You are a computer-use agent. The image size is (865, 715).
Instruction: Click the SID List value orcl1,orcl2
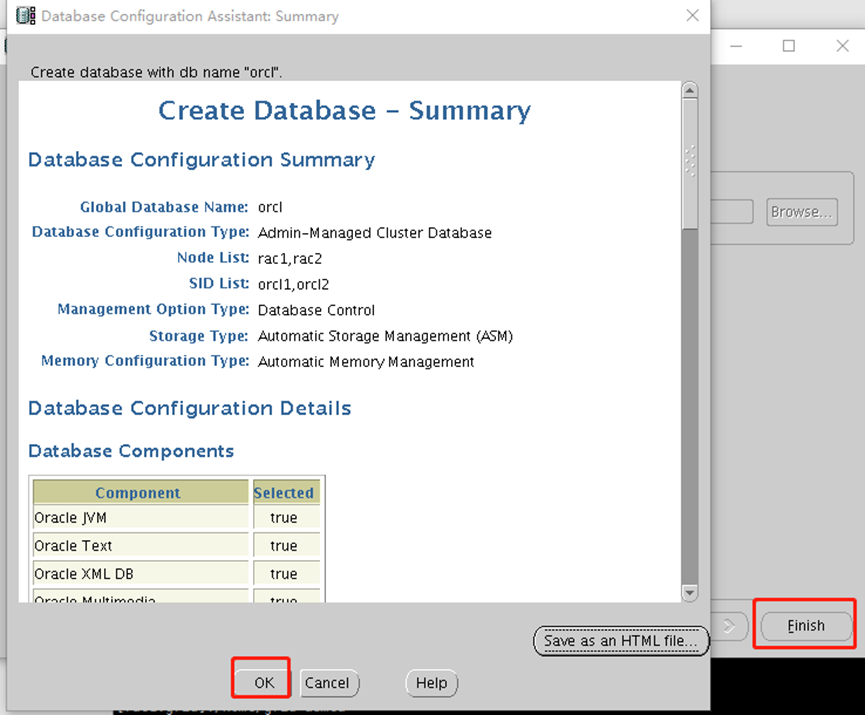pos(293,284)
